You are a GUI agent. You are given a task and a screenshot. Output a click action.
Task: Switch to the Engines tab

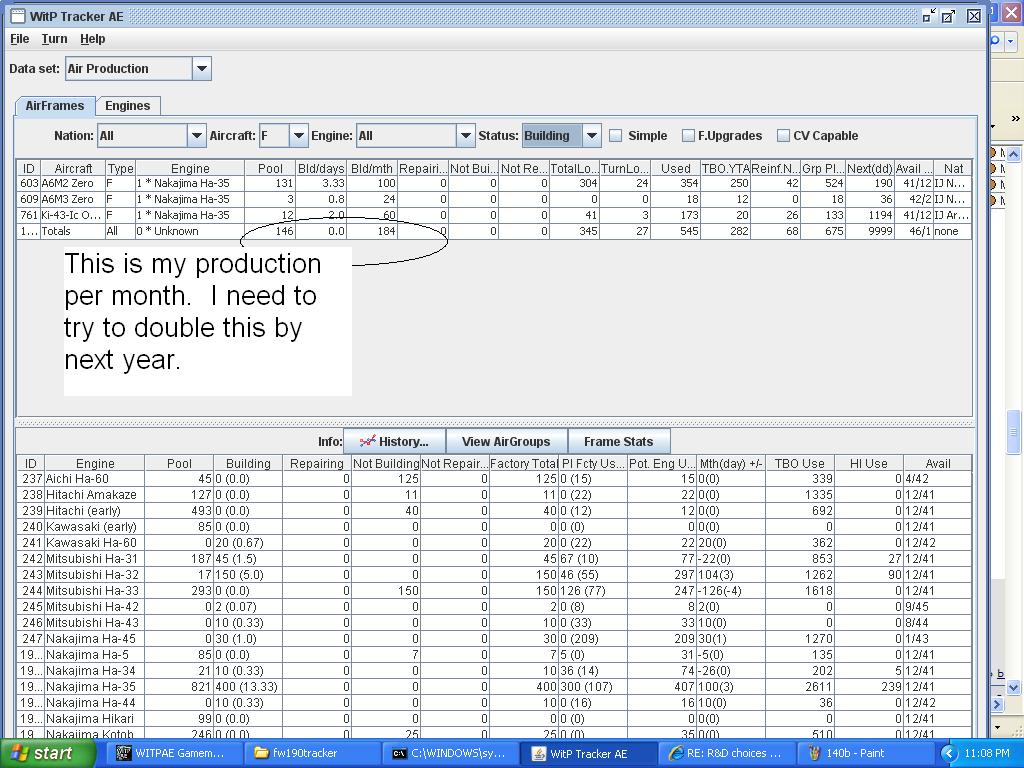(x=128, y=106)
